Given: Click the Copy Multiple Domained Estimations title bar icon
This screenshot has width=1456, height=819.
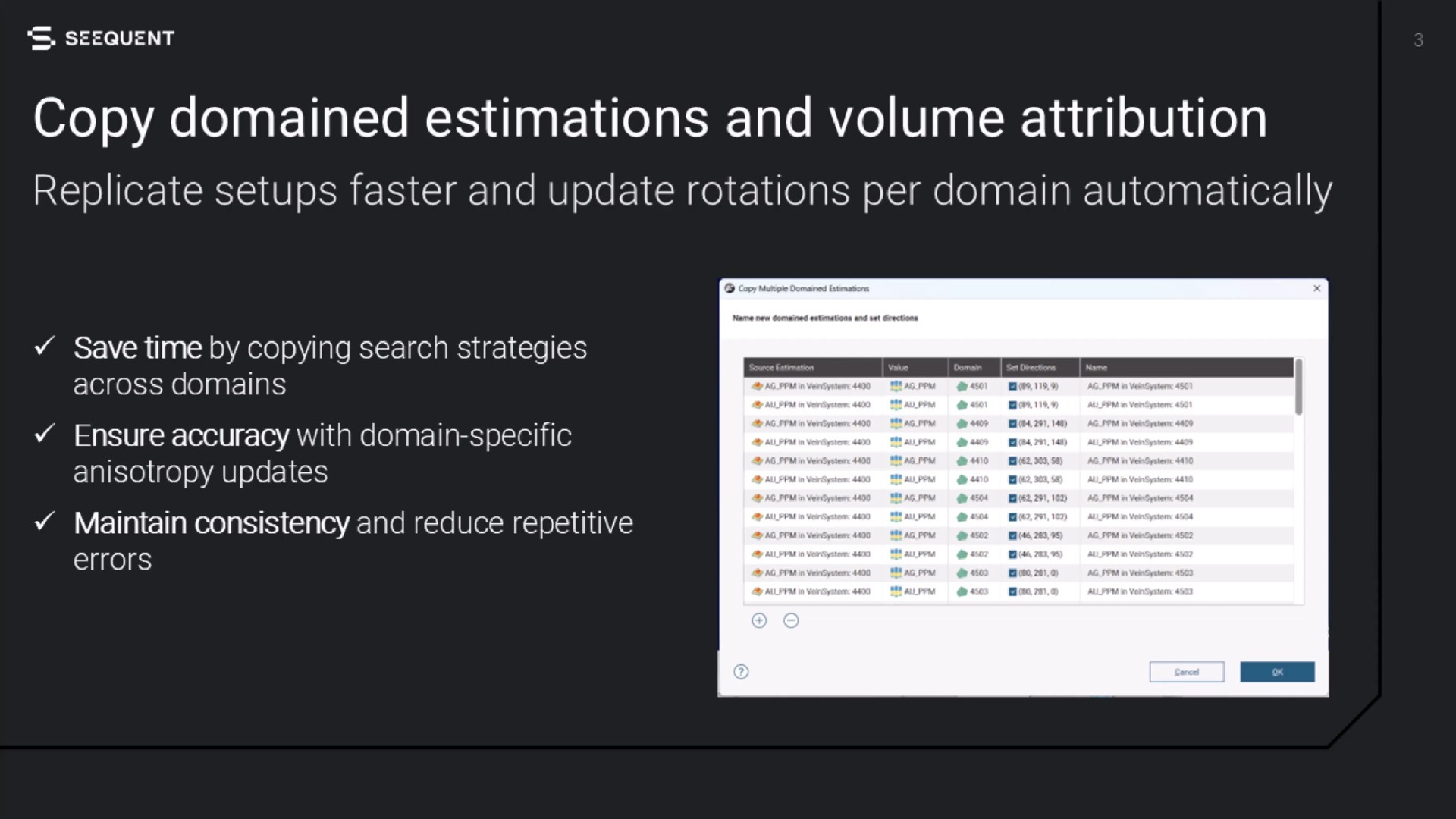Looking at the screenshot, I should coord(729,289).
